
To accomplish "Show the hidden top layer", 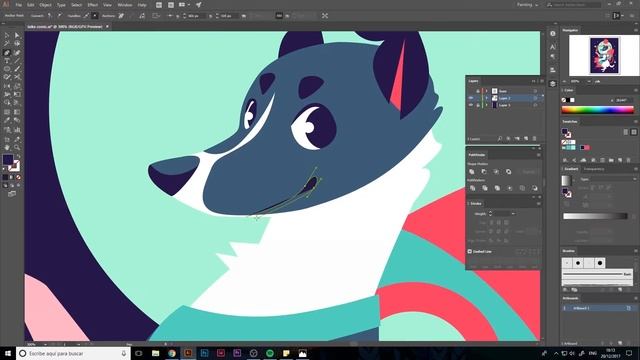I will (x=471, y=91).
